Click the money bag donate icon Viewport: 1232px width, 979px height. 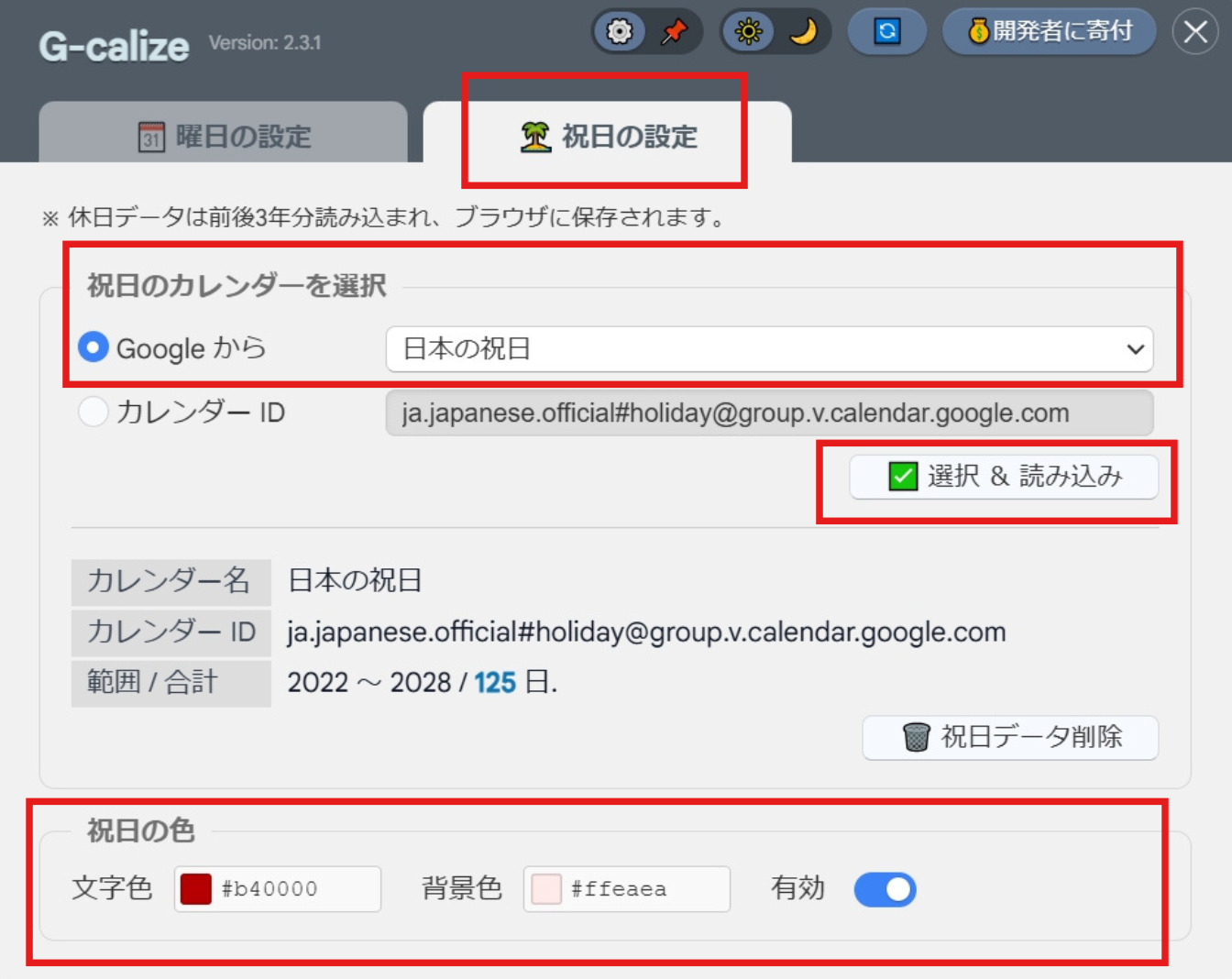tap(978, 32)
